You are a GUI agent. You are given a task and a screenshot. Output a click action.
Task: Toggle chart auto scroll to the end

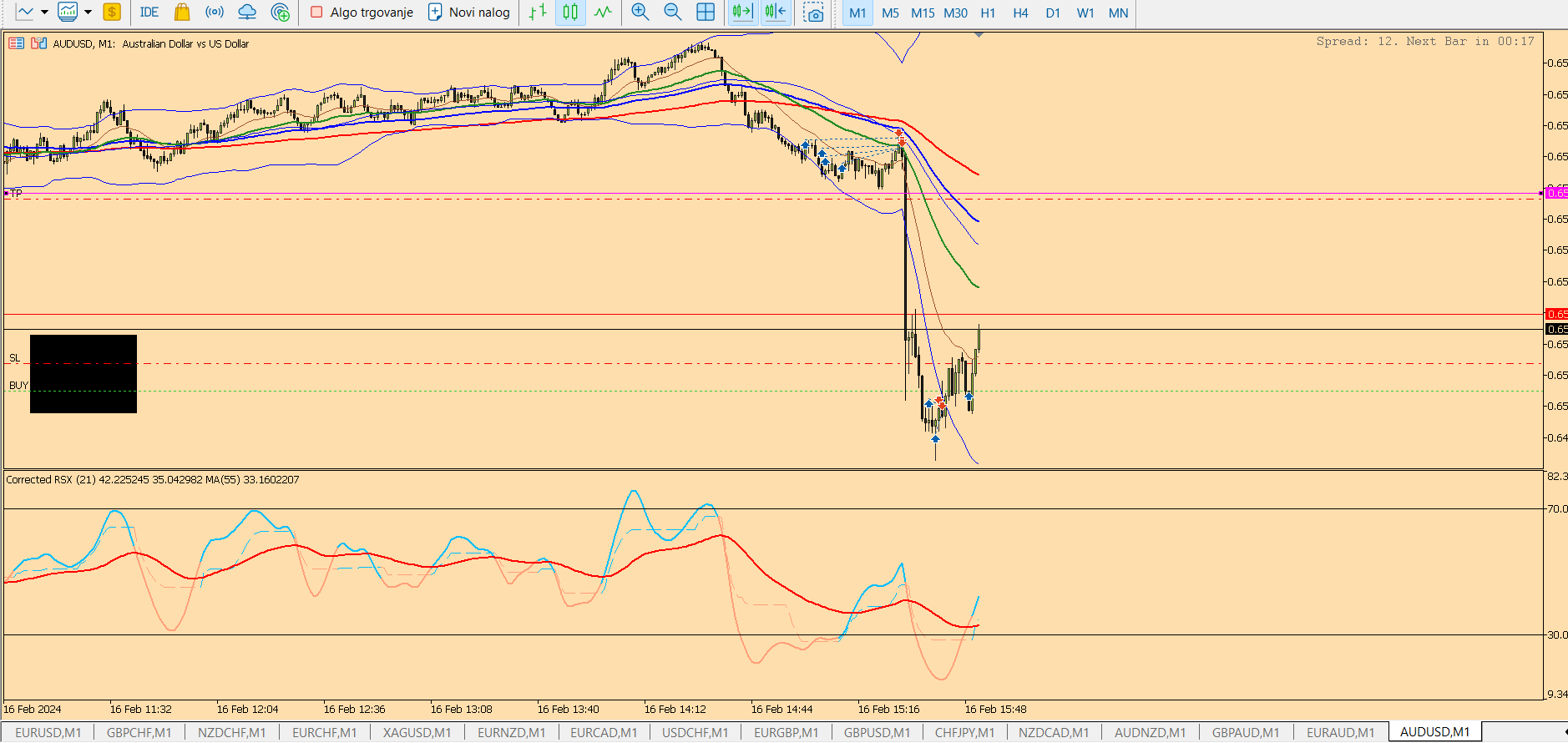742,12
